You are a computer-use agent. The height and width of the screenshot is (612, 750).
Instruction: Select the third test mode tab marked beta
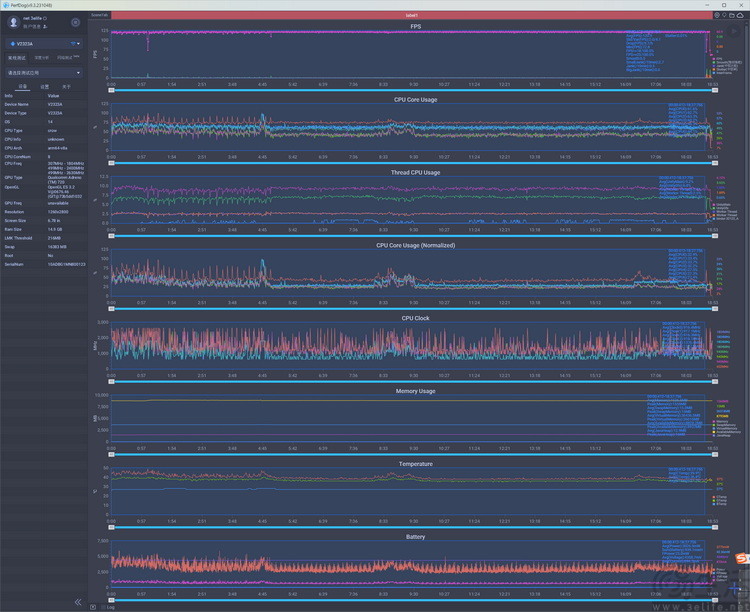[x=68, y=57]
